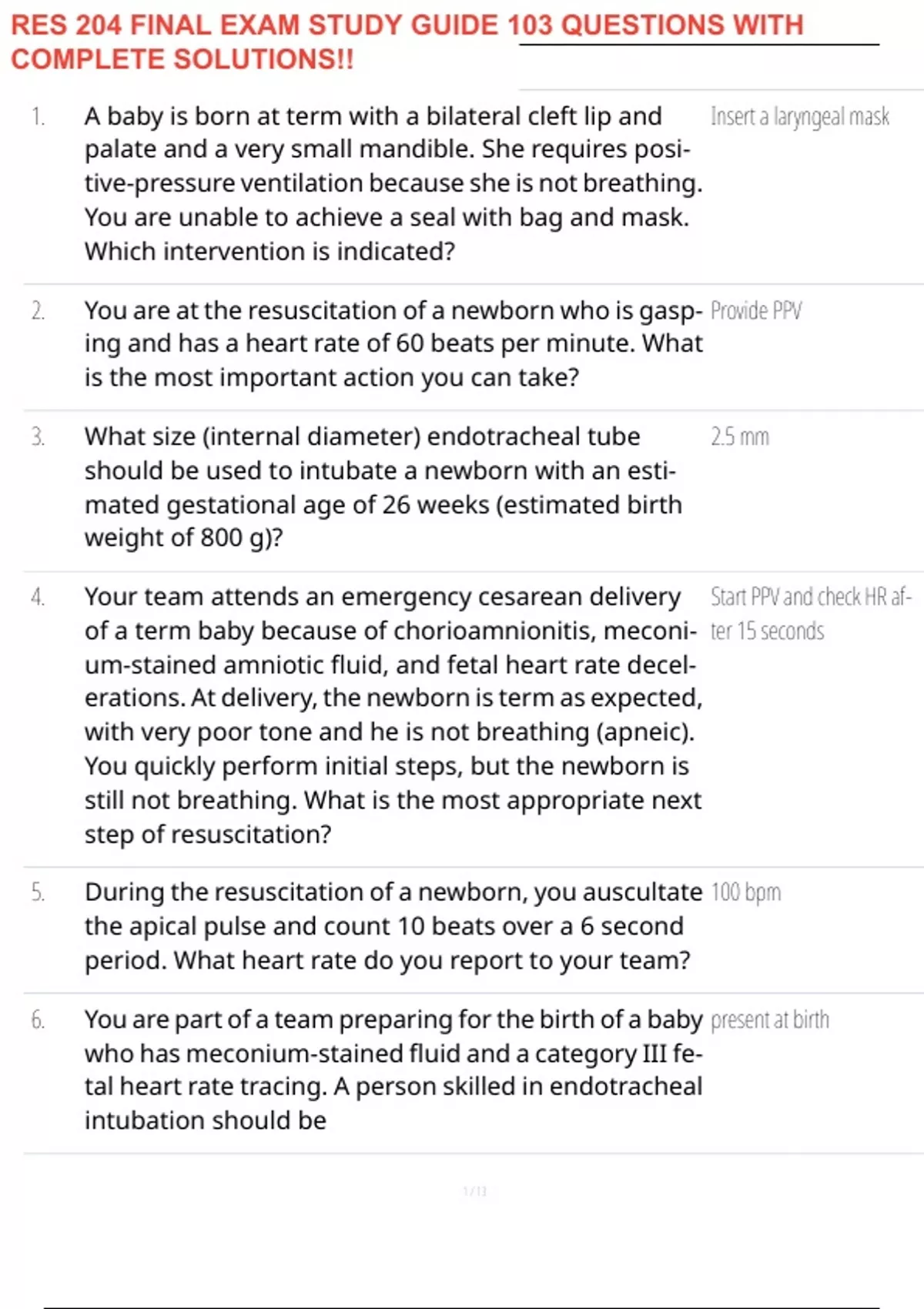
Task: Click the answer 'Insert a laryngeal mask'
Action: coord(799,116)
